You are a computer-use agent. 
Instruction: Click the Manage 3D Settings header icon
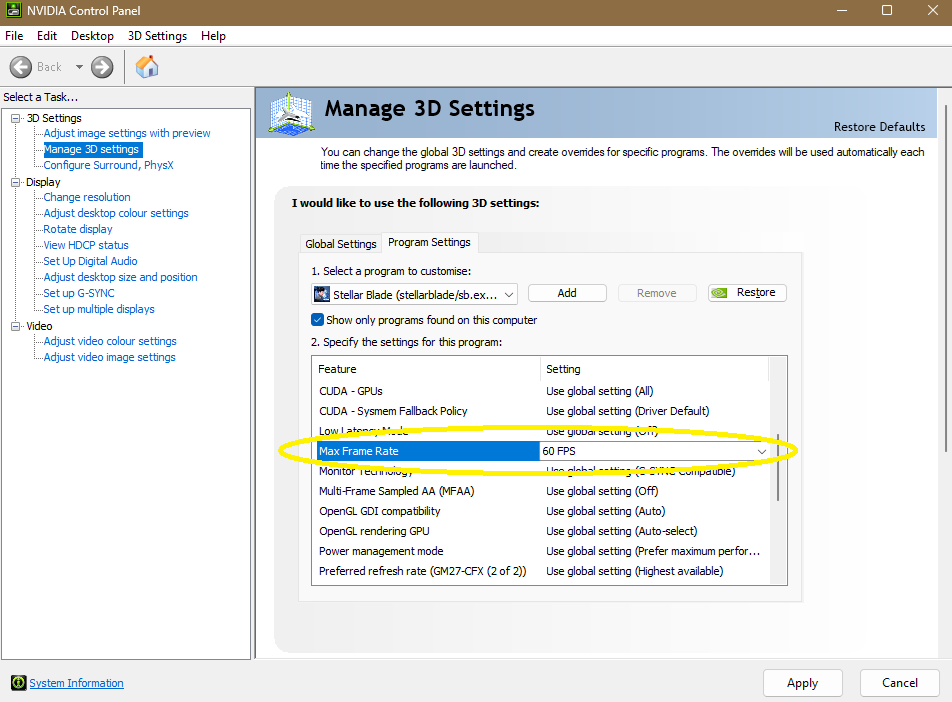(x=291, y=113)
